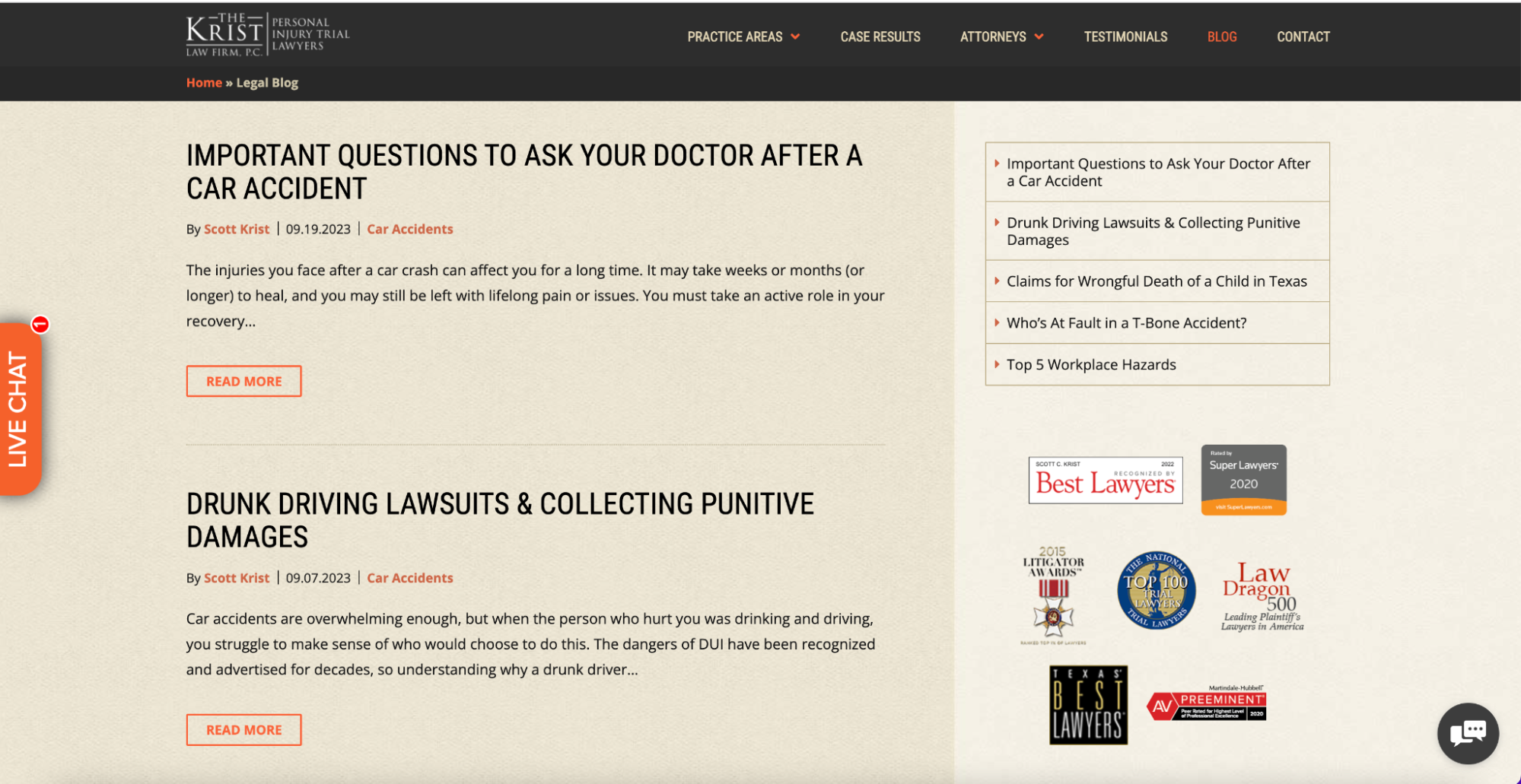Click the National Top 100 Trial Lawyers seal

(1156, 590)
